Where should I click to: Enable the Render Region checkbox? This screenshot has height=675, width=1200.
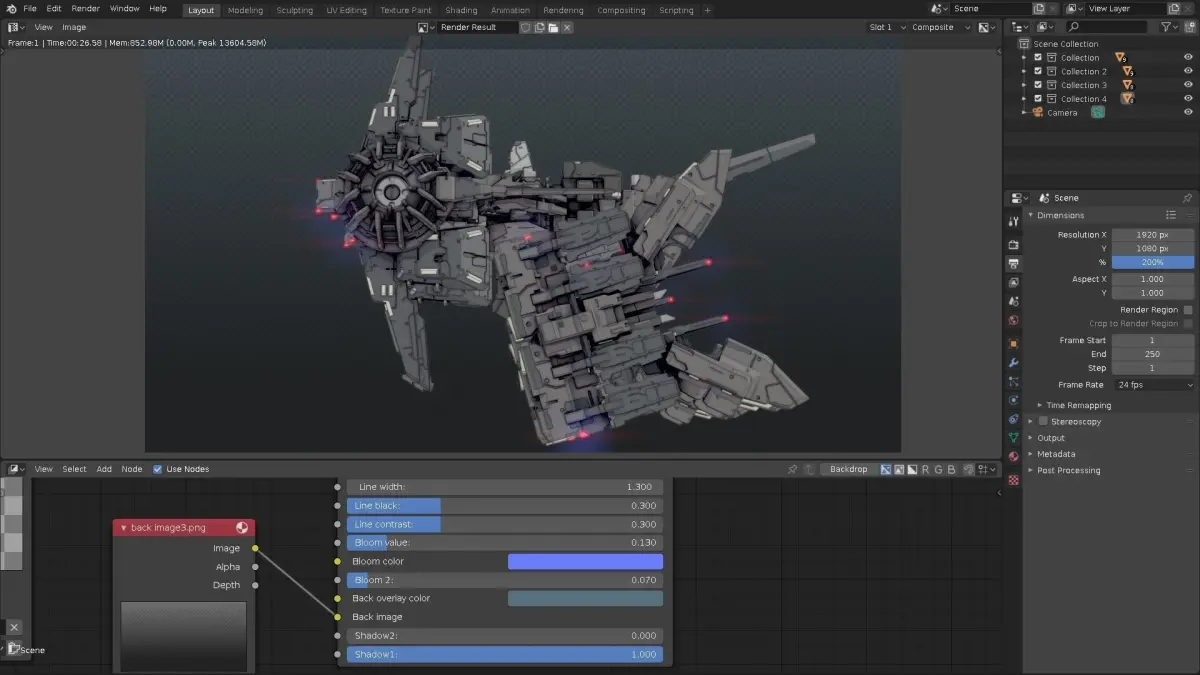tap(1188, 310)
